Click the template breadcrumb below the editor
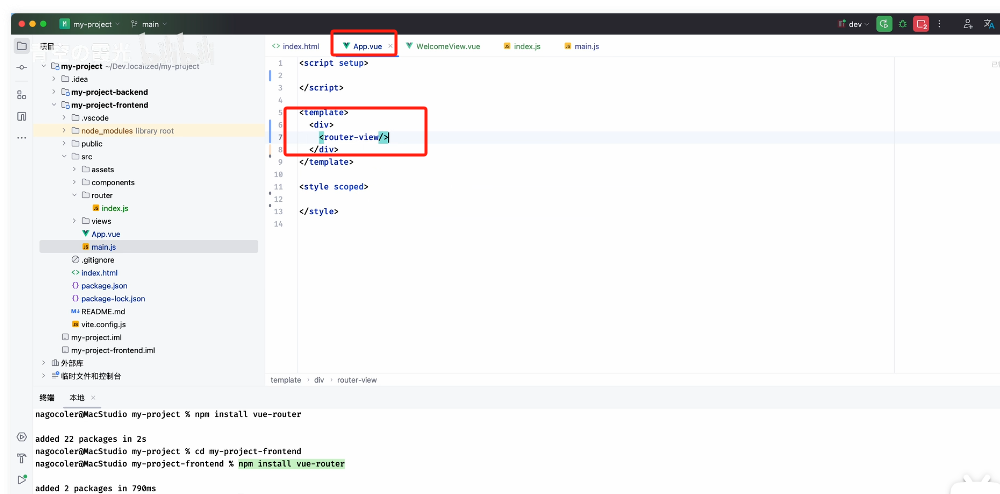 [286, 380]
